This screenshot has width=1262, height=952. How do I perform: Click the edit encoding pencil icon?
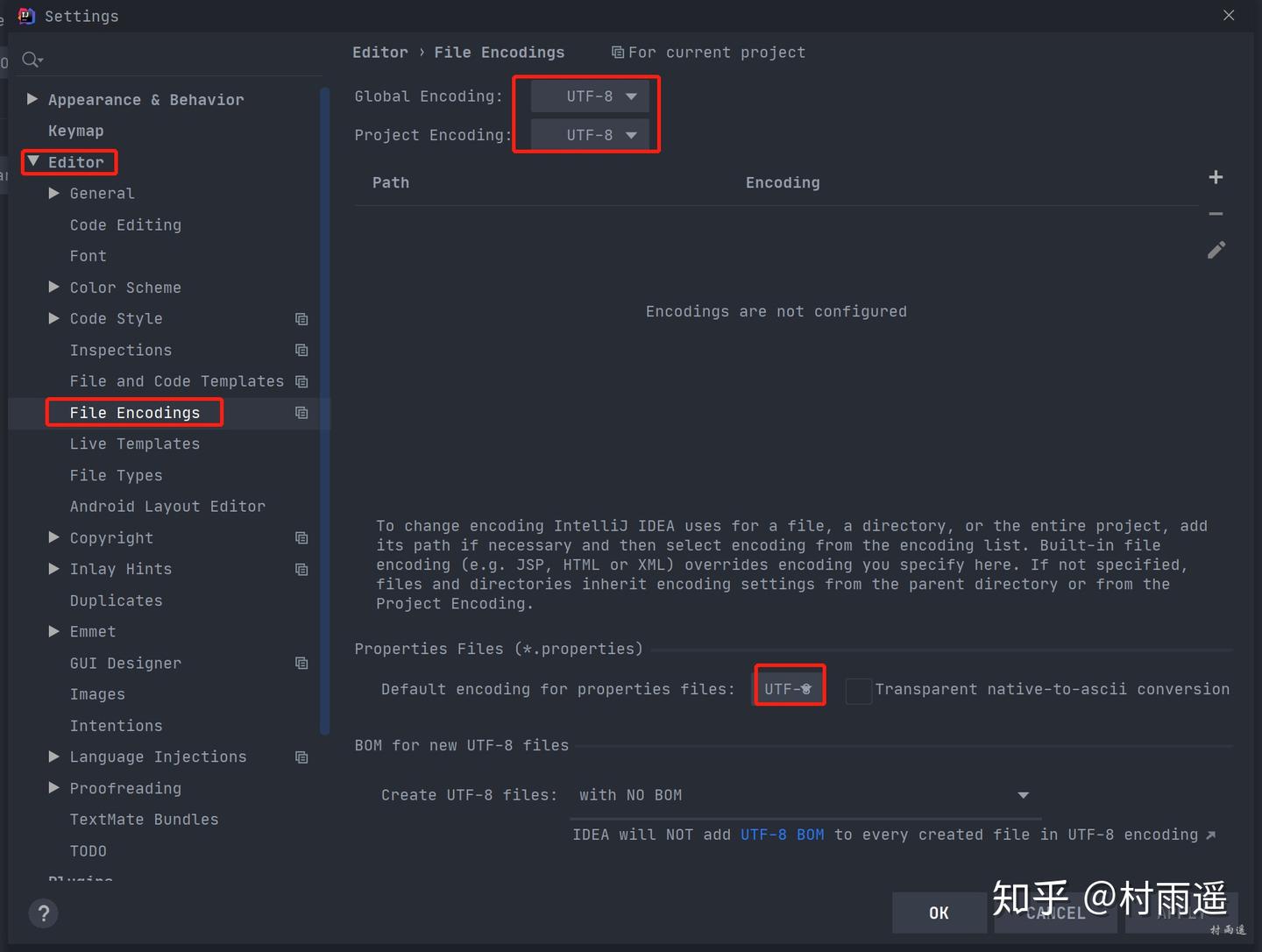coord(1216,250)
